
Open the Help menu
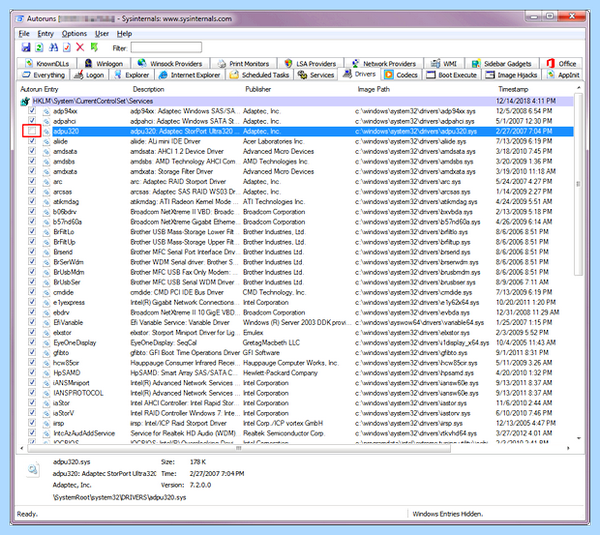[124, 34]
